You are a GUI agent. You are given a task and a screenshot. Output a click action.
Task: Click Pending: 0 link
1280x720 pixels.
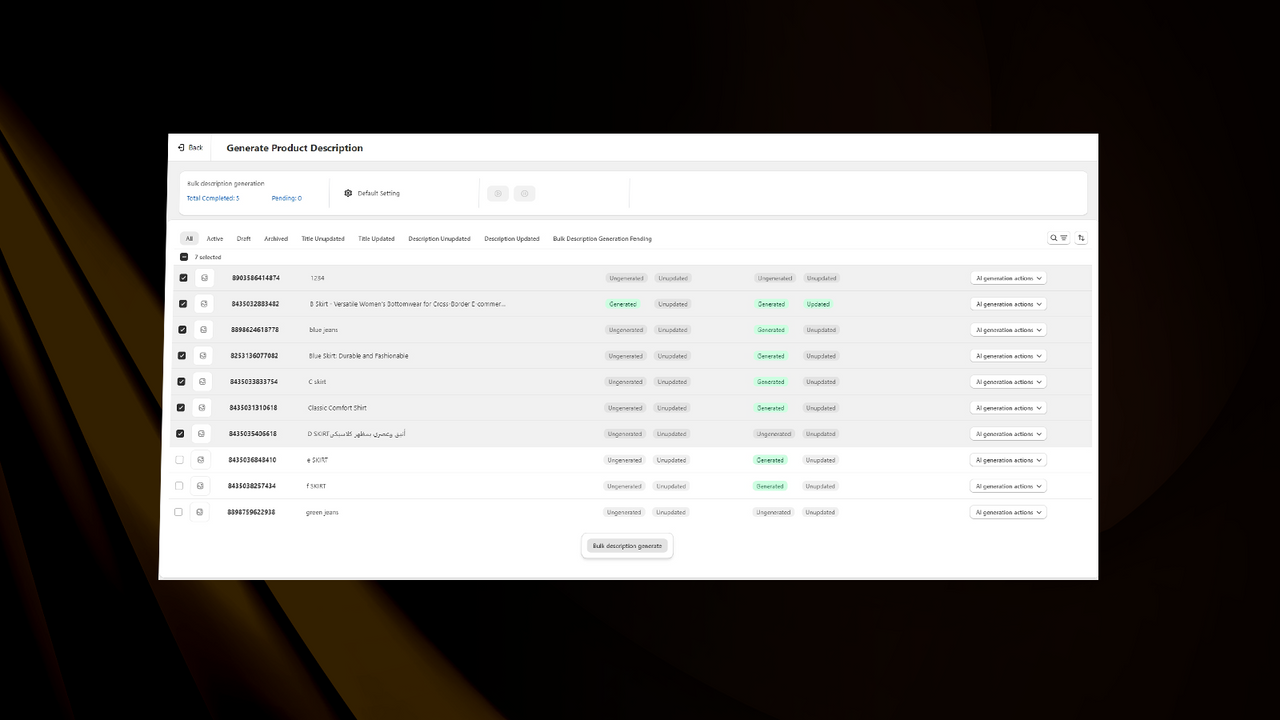tap(286, 198)
